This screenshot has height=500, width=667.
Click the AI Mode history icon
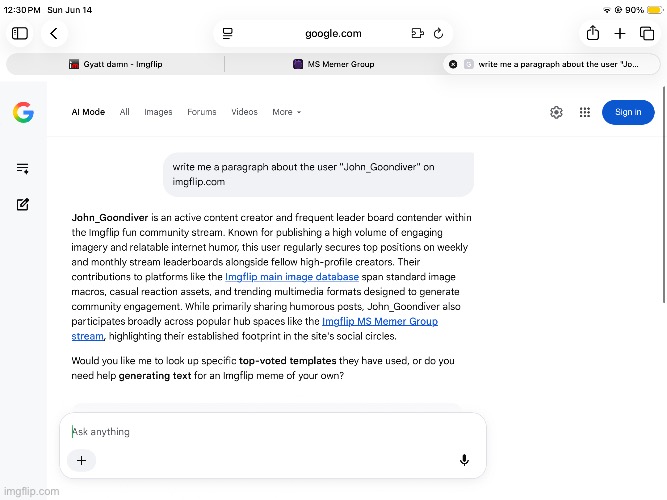tap(23, 169)
